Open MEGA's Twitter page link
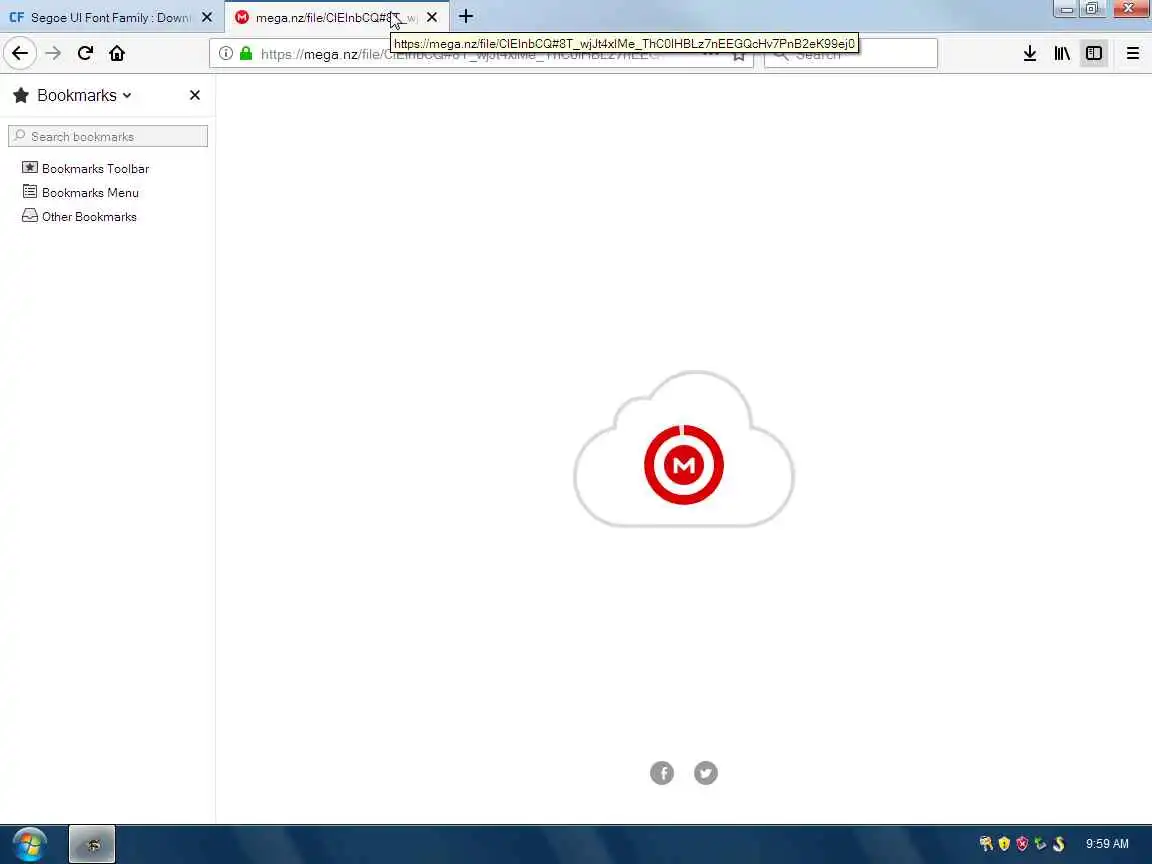 [706, 773]
